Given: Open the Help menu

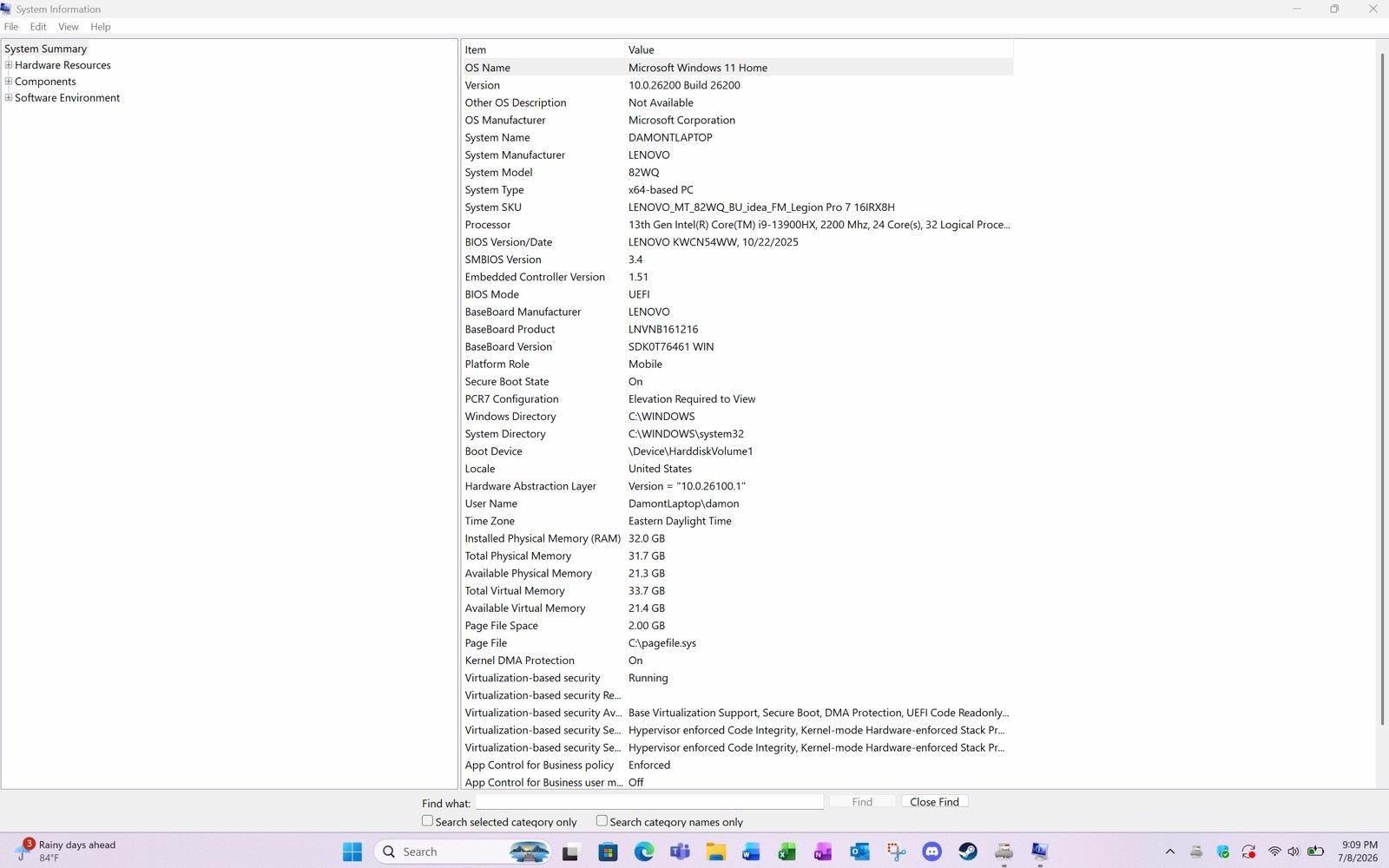Looking at the screenshot, I should click(101, 27).
